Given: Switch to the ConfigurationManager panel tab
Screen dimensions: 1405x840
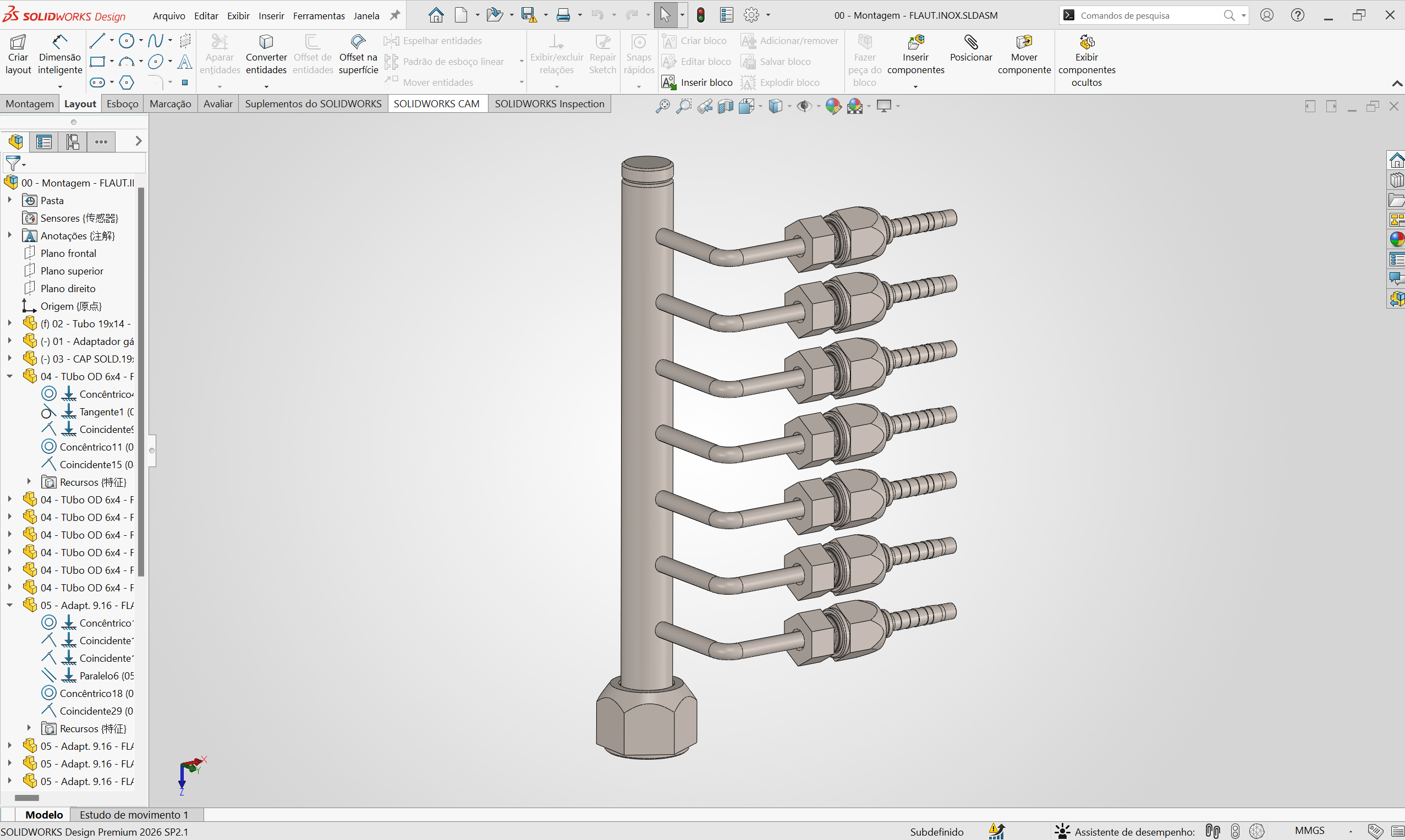Looking at the screenshot, I should (x=73, y=141).
